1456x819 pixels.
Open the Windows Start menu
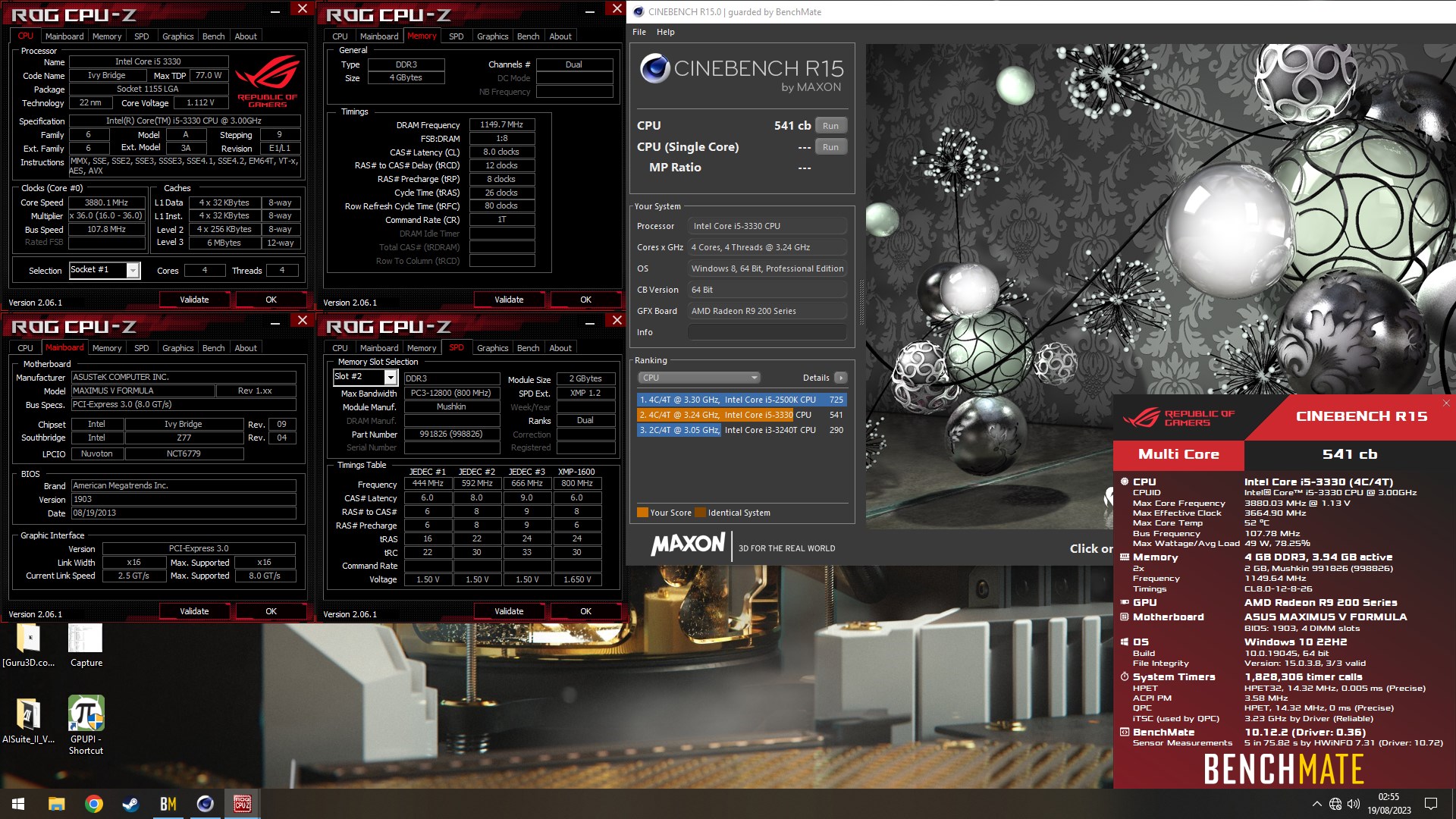[18, 804]
